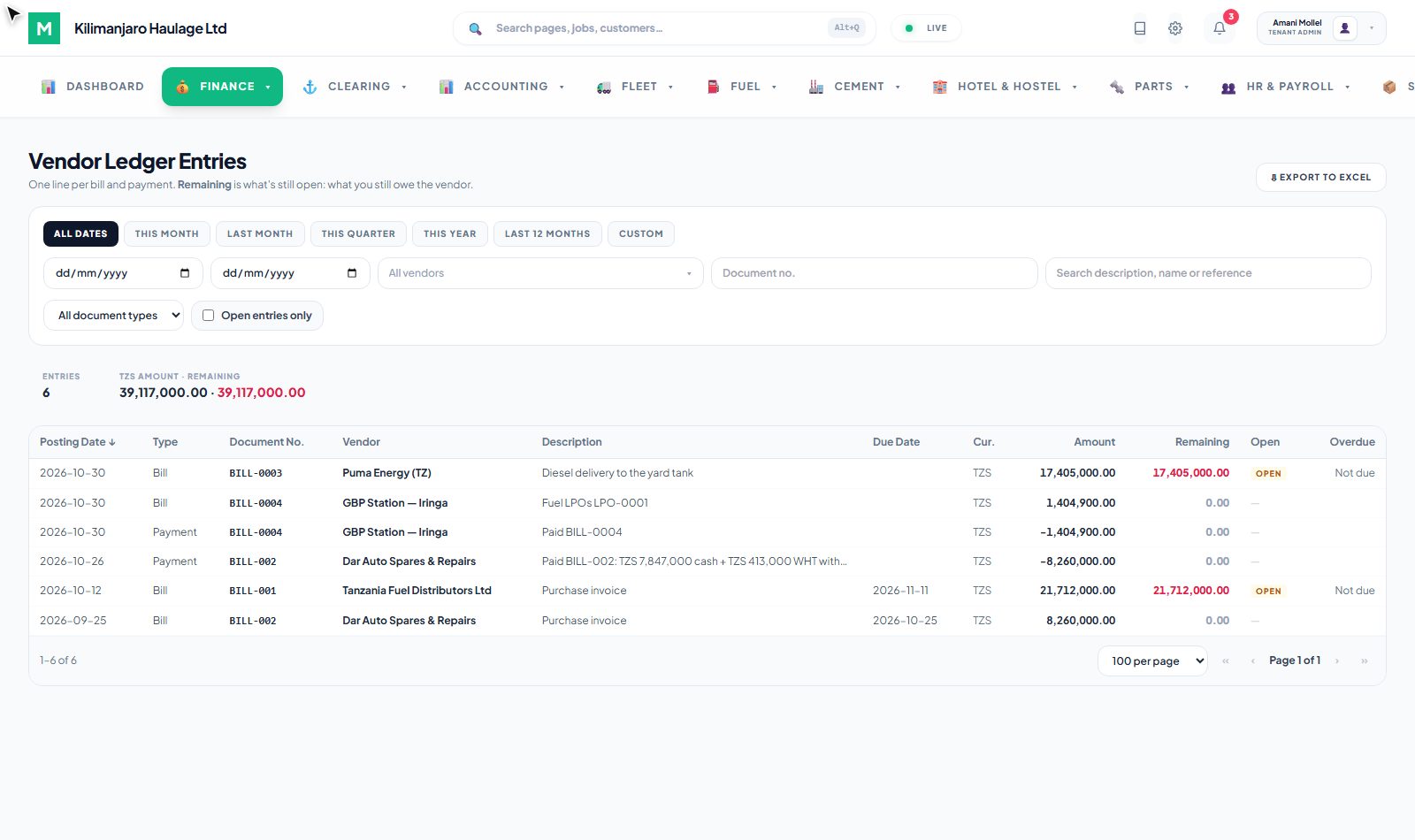Select the This Quarter filter tab

358,233
